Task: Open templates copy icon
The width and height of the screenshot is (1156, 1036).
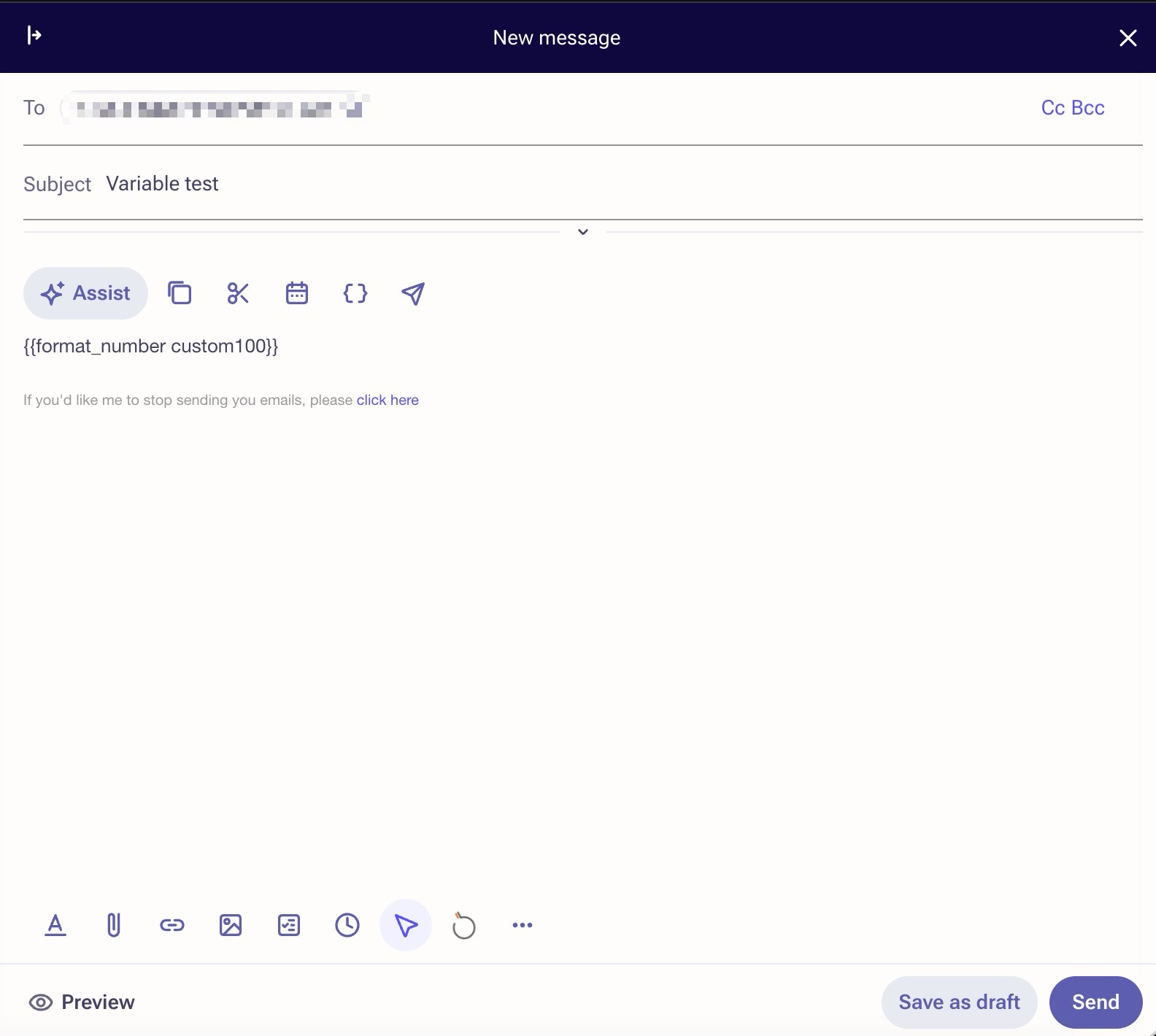Action: point(180,293)
